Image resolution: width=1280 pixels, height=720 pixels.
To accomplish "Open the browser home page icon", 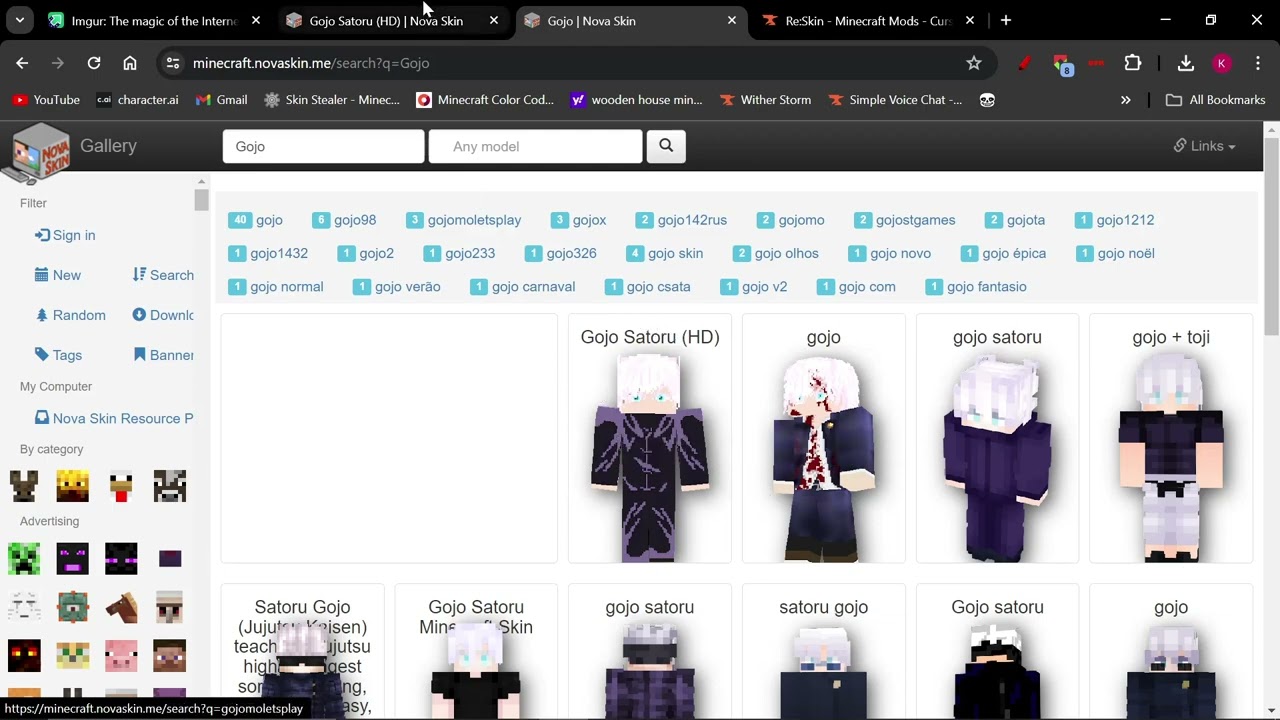I will 130,63.
